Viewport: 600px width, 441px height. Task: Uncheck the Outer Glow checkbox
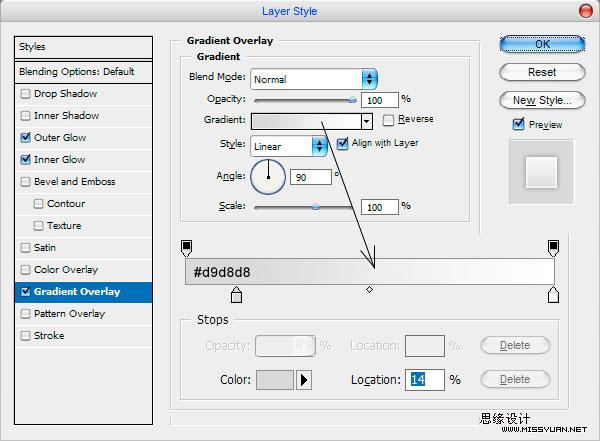25,137
